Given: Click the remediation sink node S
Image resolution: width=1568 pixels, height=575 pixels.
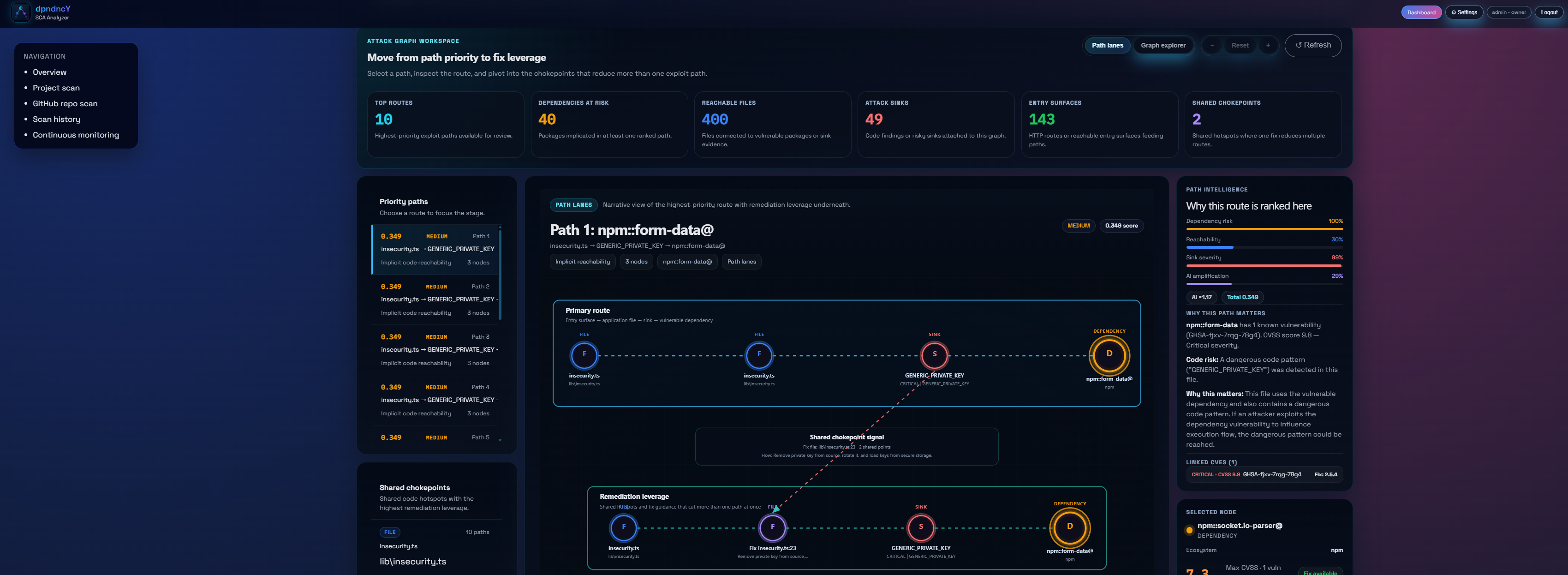Looking at the screenshot, I should tap(920, 527).
